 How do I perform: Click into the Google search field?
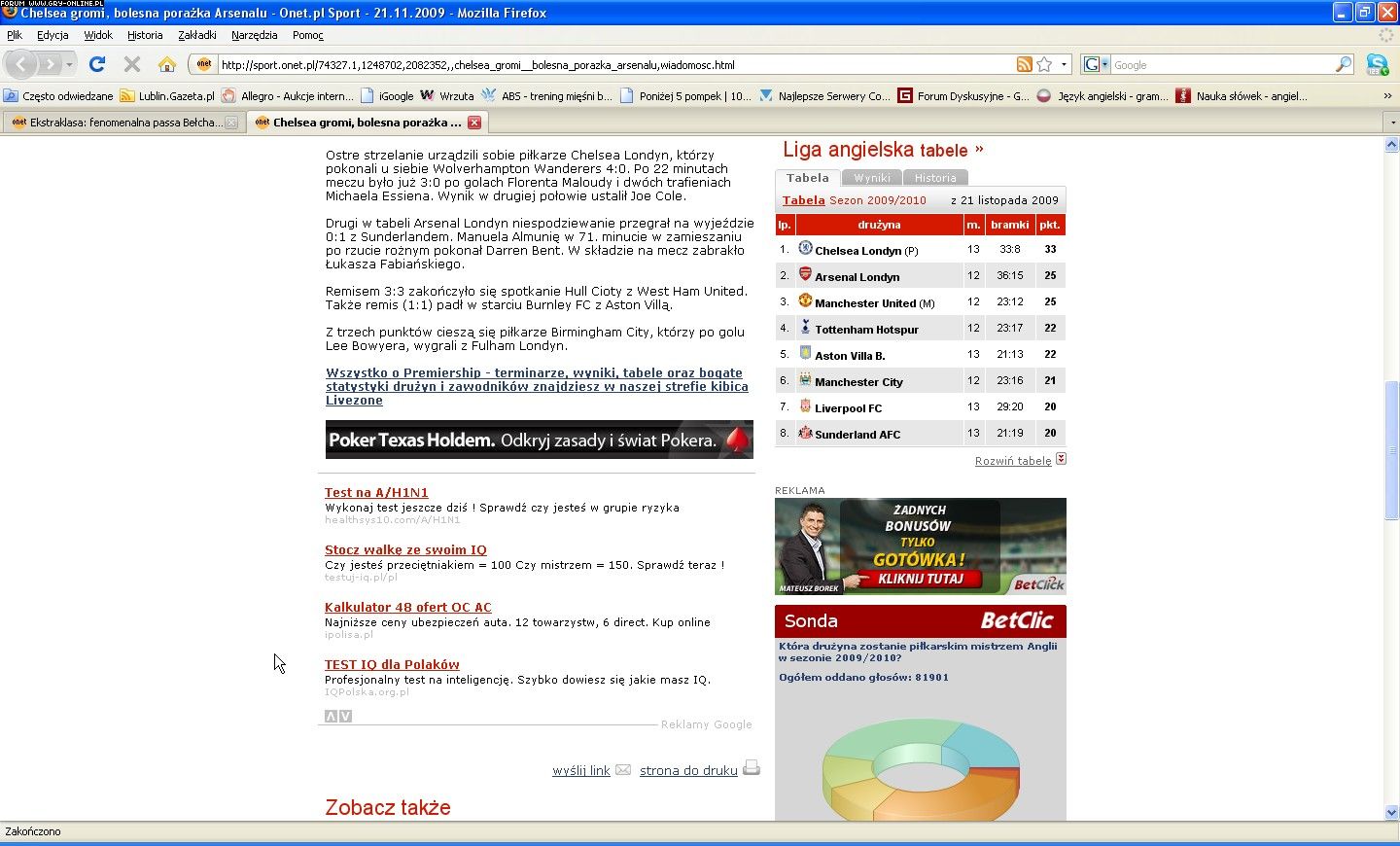1223,64
